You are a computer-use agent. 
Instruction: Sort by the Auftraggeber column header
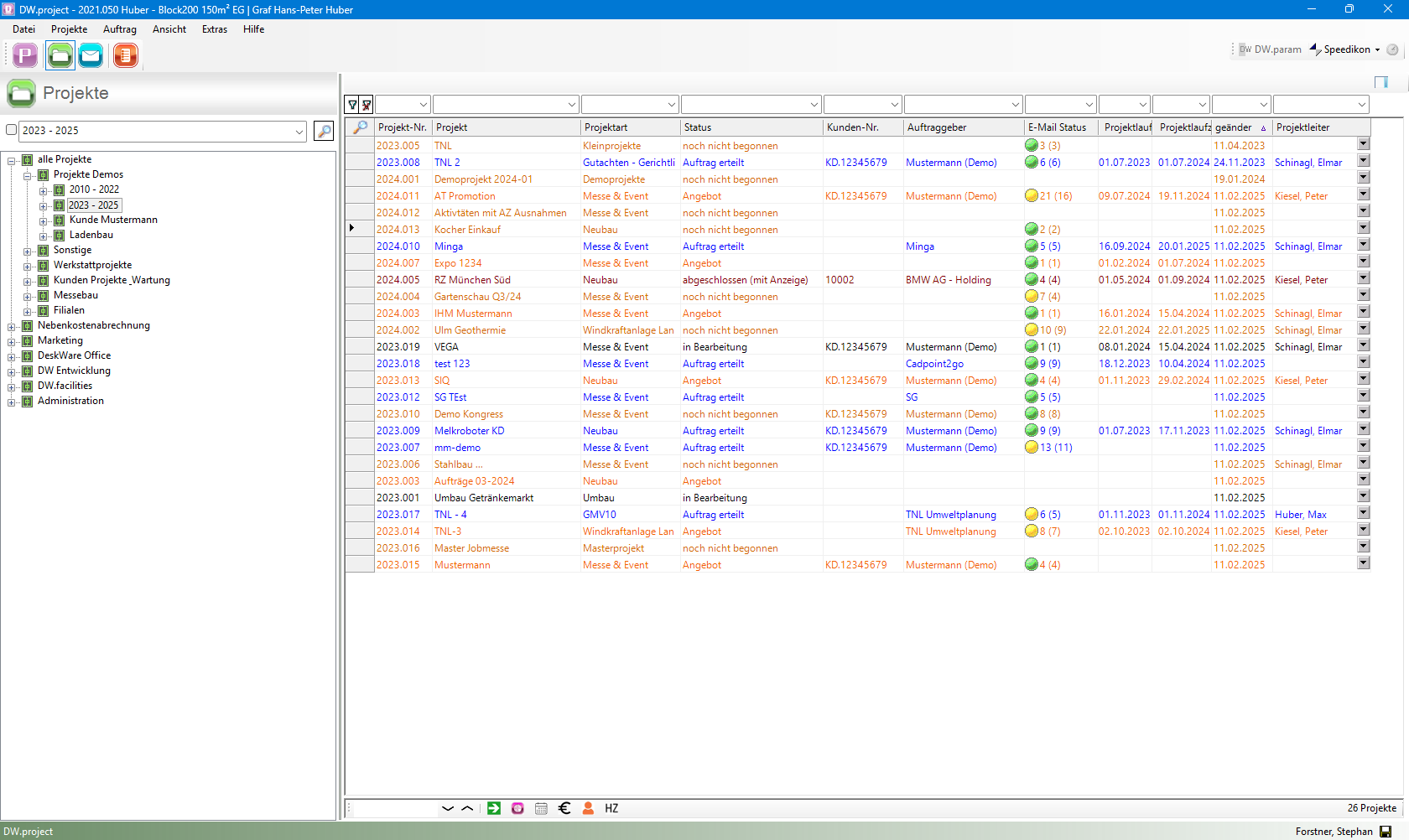click(x=964, y=127)
